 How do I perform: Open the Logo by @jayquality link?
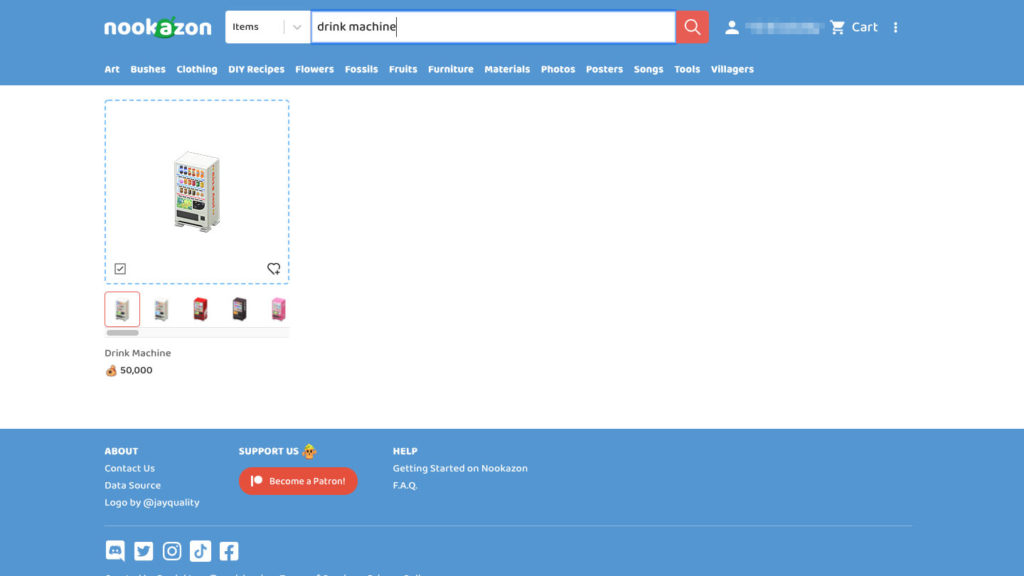click(x=152, y=502)
